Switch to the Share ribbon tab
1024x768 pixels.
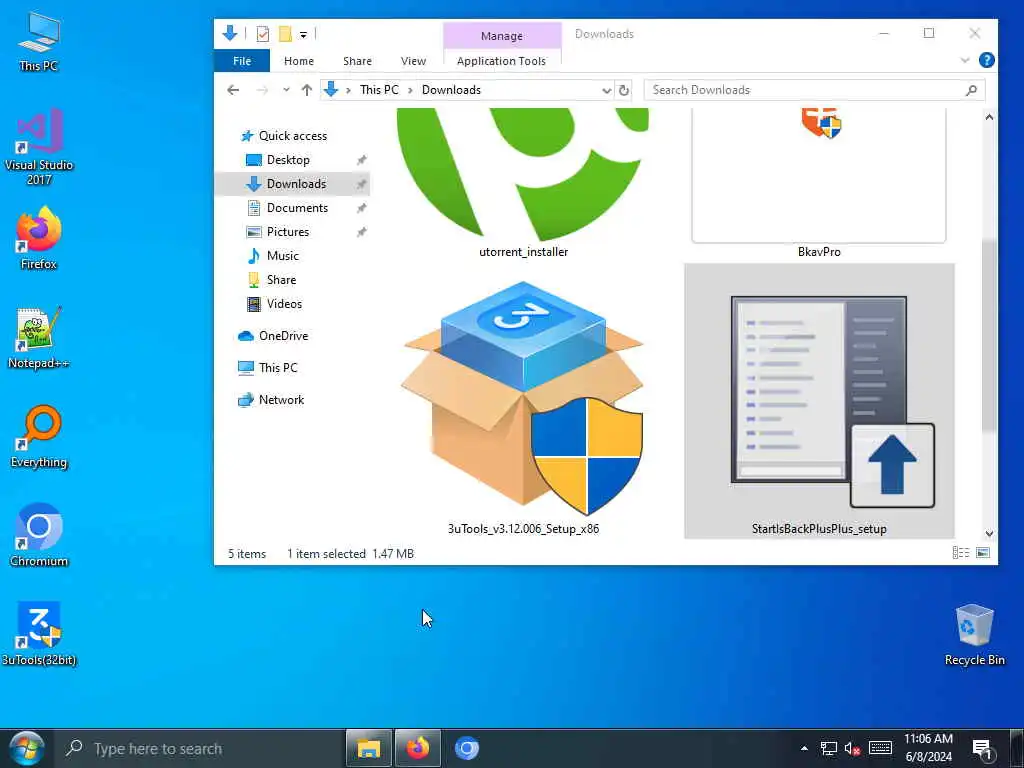[357, 61]
